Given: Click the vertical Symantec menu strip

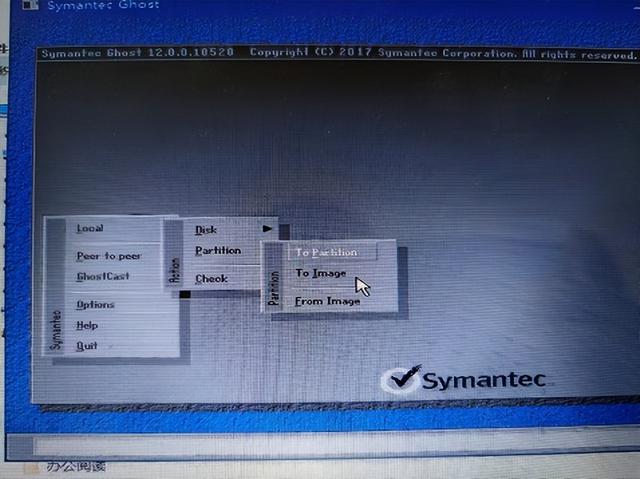Looking at the screenshot, I should pos(56,286).
